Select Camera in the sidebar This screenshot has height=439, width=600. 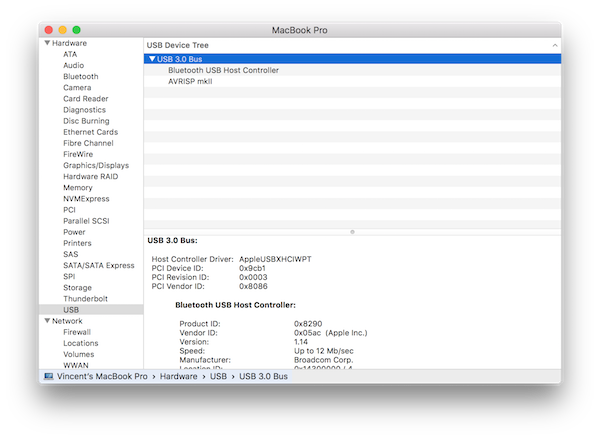[77, 88]
